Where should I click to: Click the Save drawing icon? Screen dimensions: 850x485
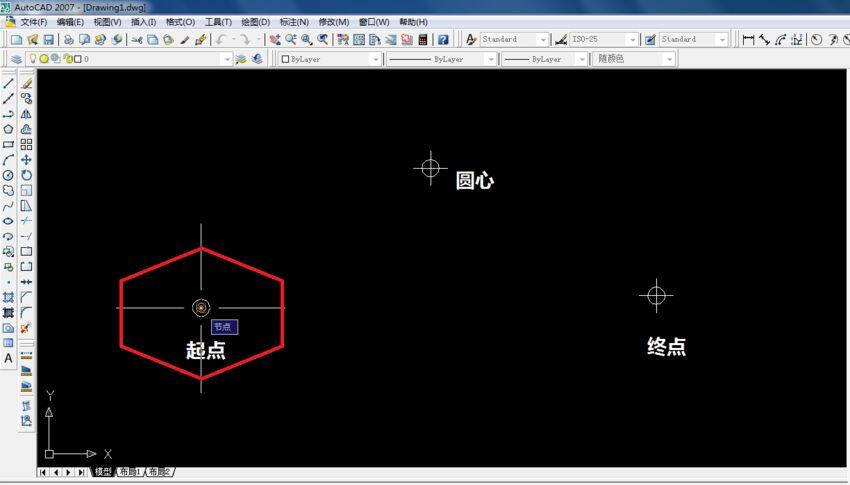tap(49, 40)
